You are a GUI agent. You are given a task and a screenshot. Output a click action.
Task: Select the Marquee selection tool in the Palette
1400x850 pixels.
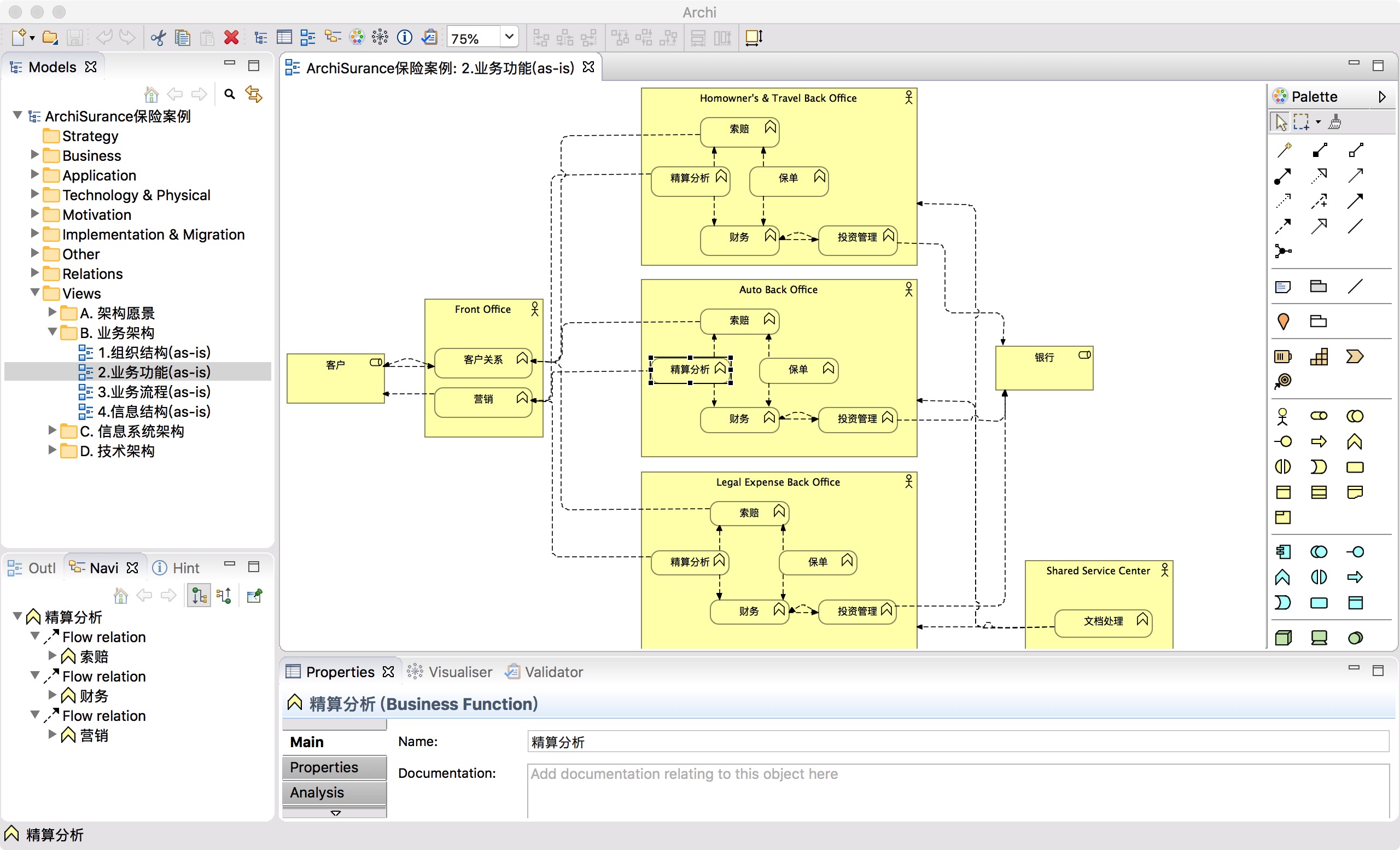point(1301,121)
